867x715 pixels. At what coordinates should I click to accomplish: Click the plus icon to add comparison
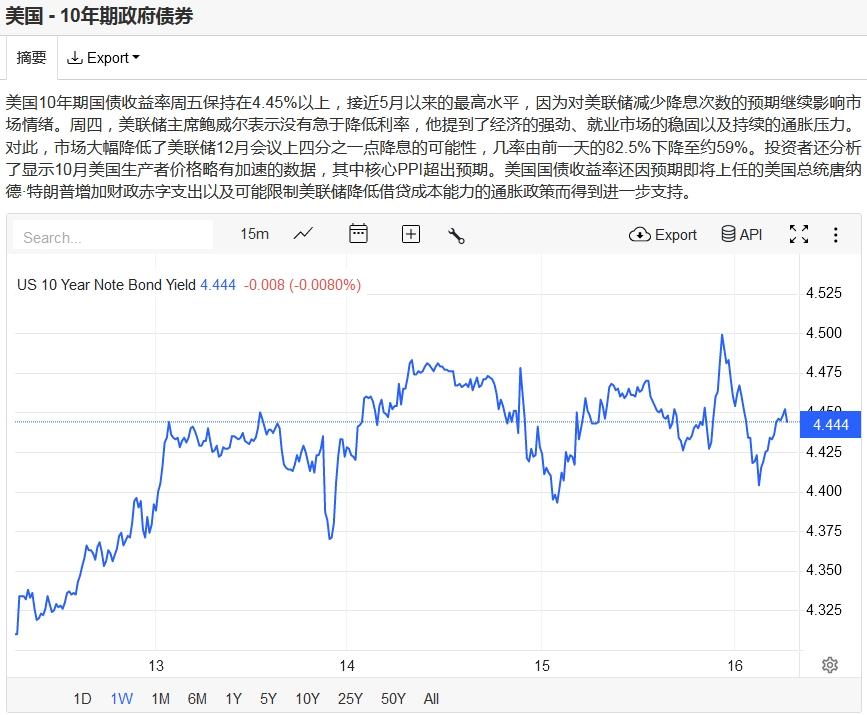(411, 234)
